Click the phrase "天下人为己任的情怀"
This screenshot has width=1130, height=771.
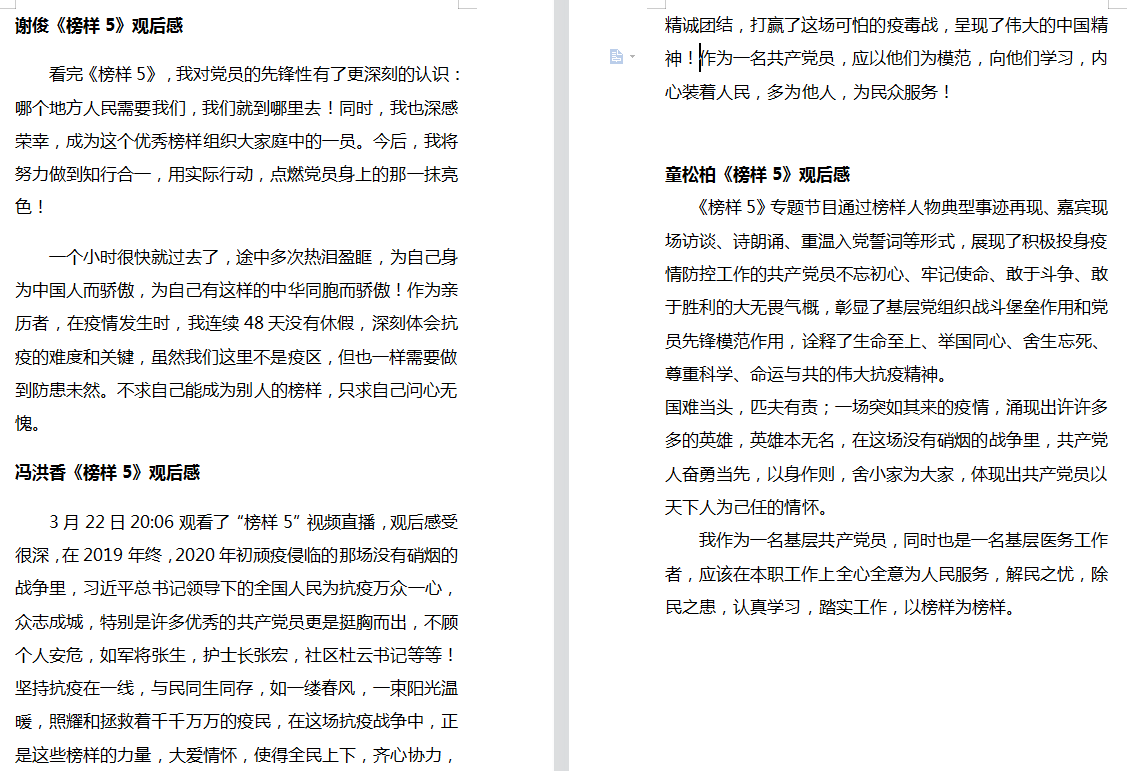(741, 507)
